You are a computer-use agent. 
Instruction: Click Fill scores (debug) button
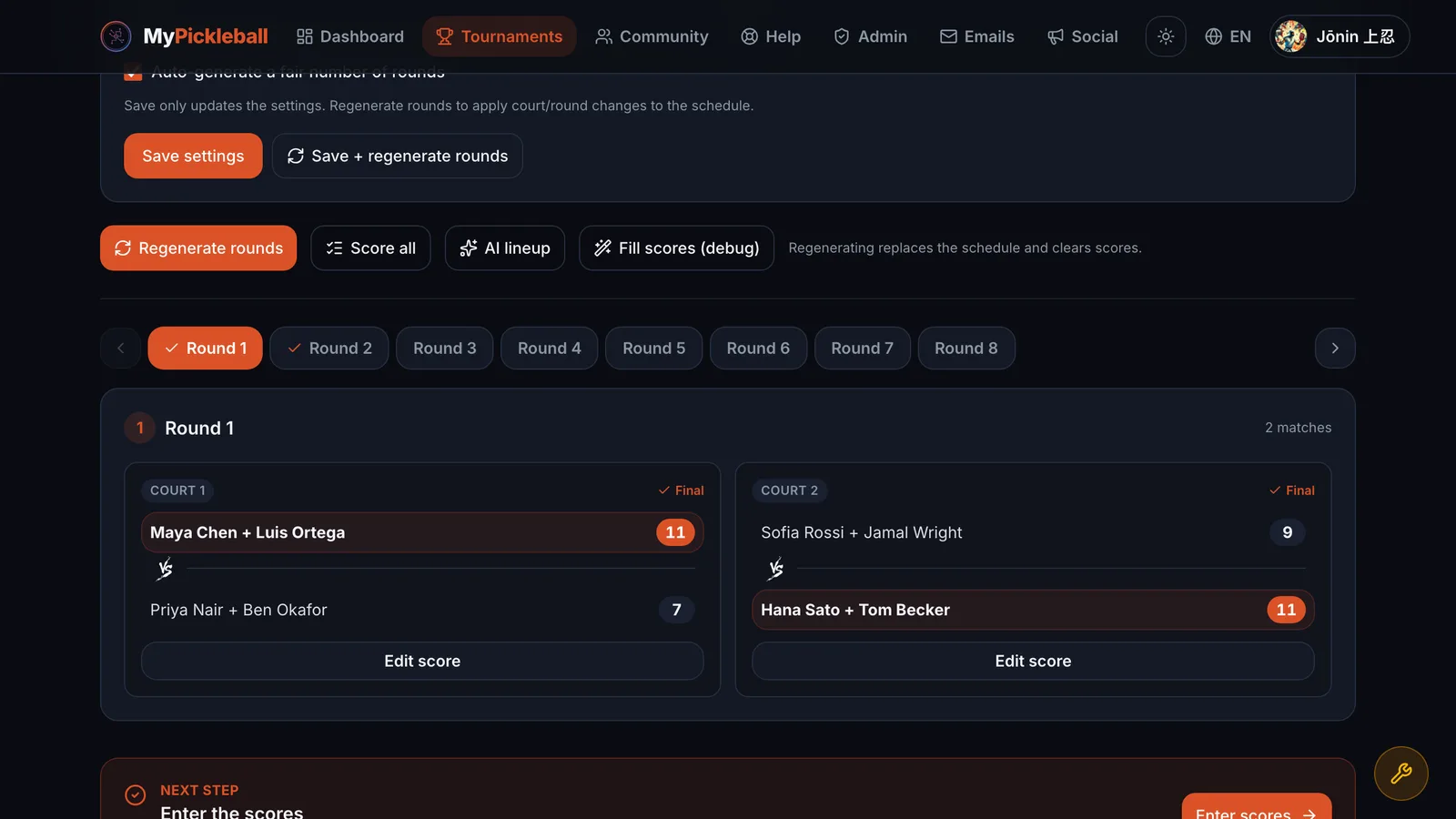(676, 248)
